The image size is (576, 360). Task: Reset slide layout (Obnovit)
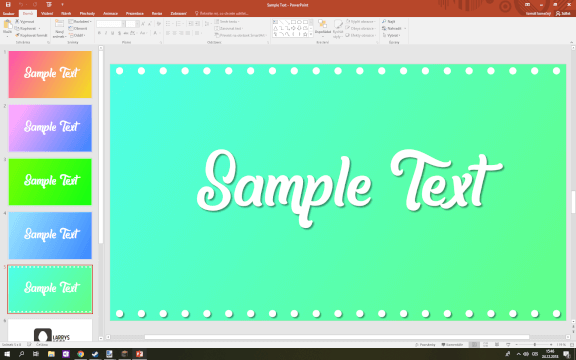tap(78, 29)
